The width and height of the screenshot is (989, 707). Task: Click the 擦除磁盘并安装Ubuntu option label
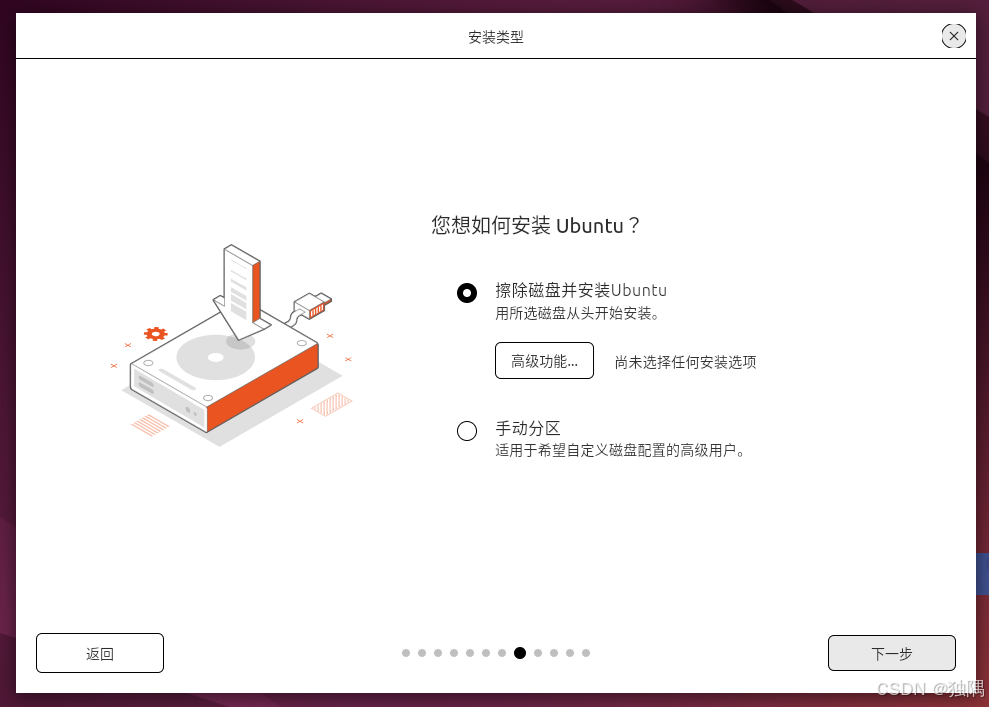coord(580,290)
